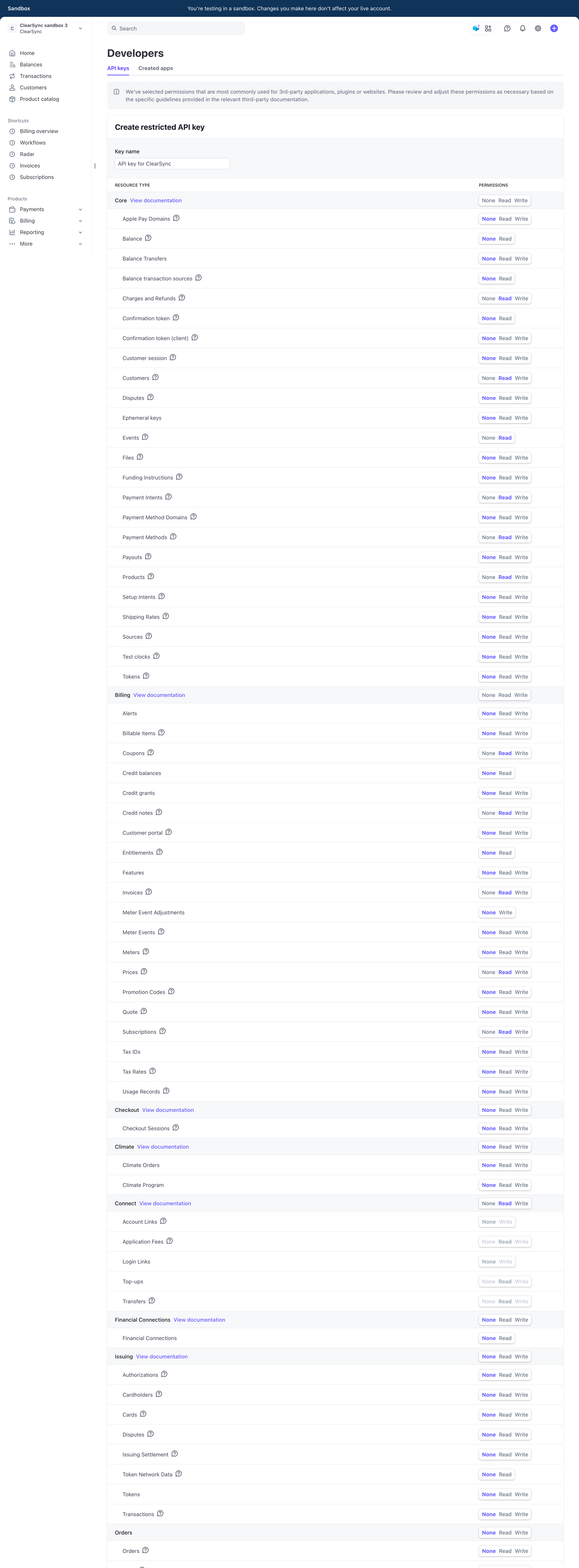The image size is (579, 1568).
Task: Set Disputes permission to Write under Core
Action: (x=521, y=398)
